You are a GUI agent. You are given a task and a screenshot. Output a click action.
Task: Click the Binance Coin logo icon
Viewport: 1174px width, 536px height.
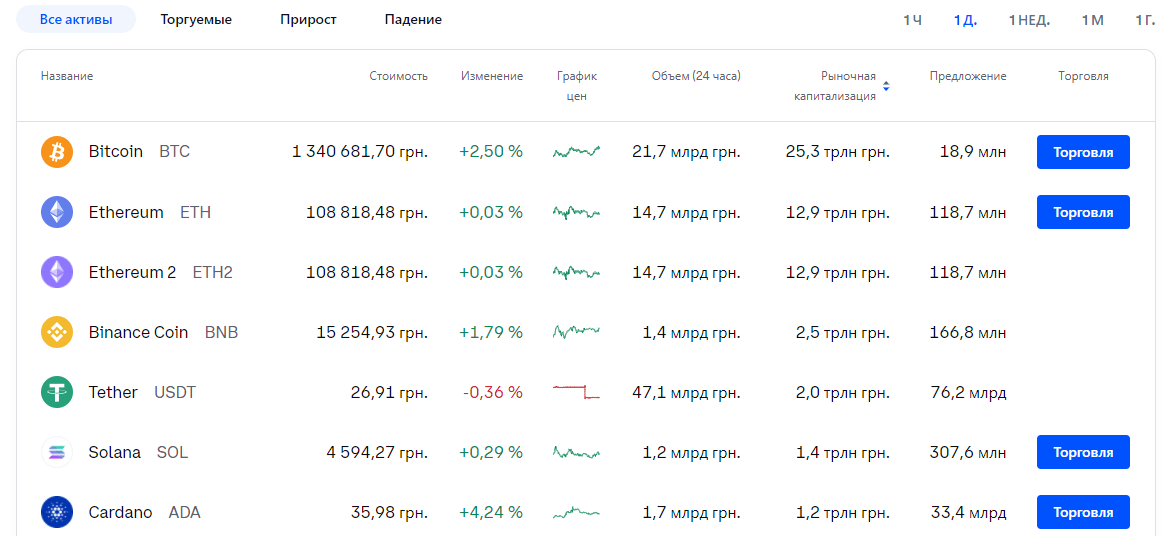point(57,332)
